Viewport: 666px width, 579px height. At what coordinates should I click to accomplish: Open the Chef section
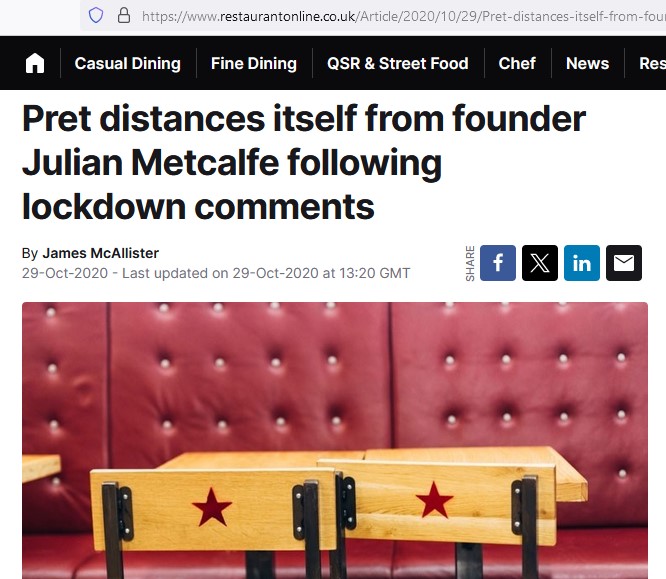point(517,63)
